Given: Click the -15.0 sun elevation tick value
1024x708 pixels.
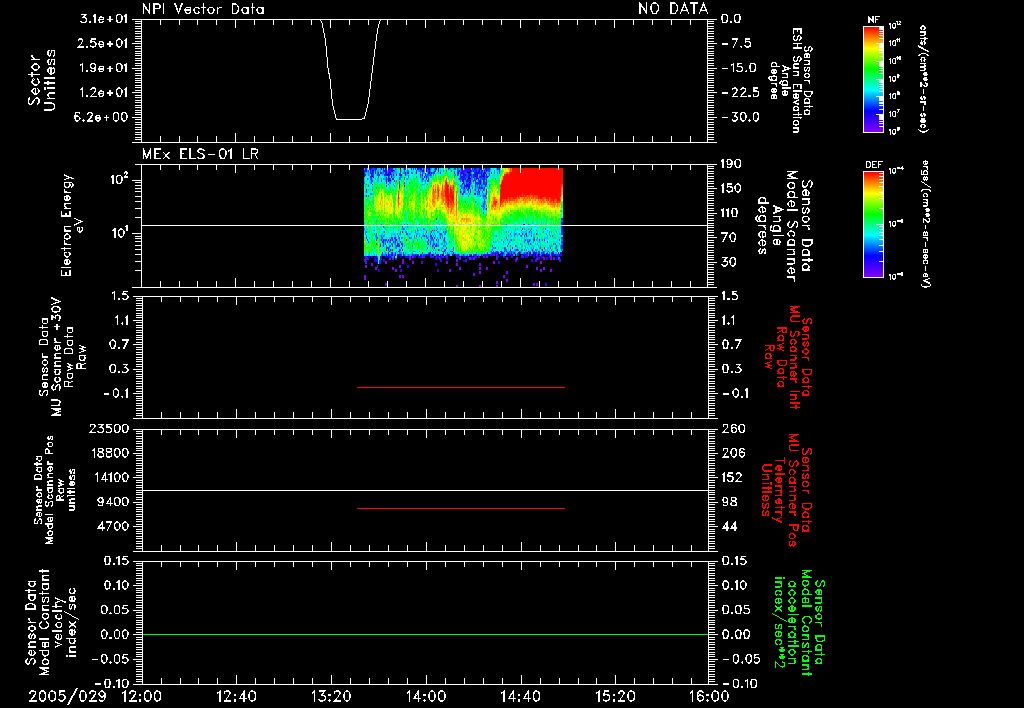Looking at the screenshot, I should coord(739,68).
